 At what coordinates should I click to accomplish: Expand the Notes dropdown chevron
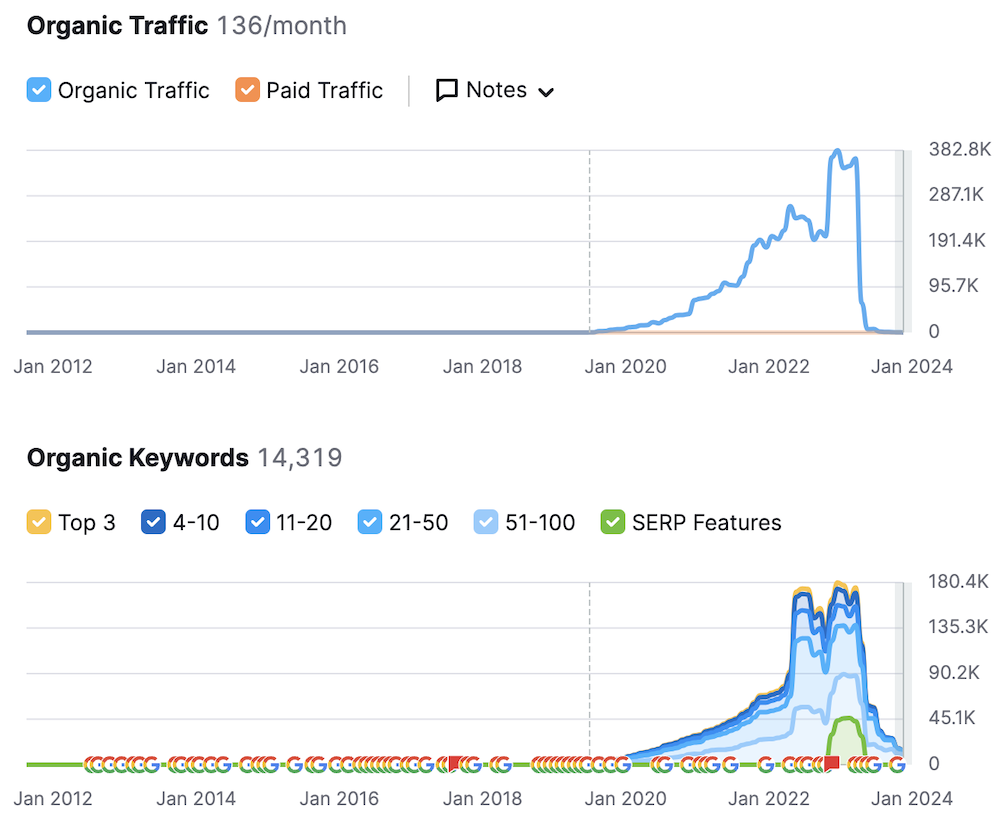pyautogui.click(x=546, y=92)
